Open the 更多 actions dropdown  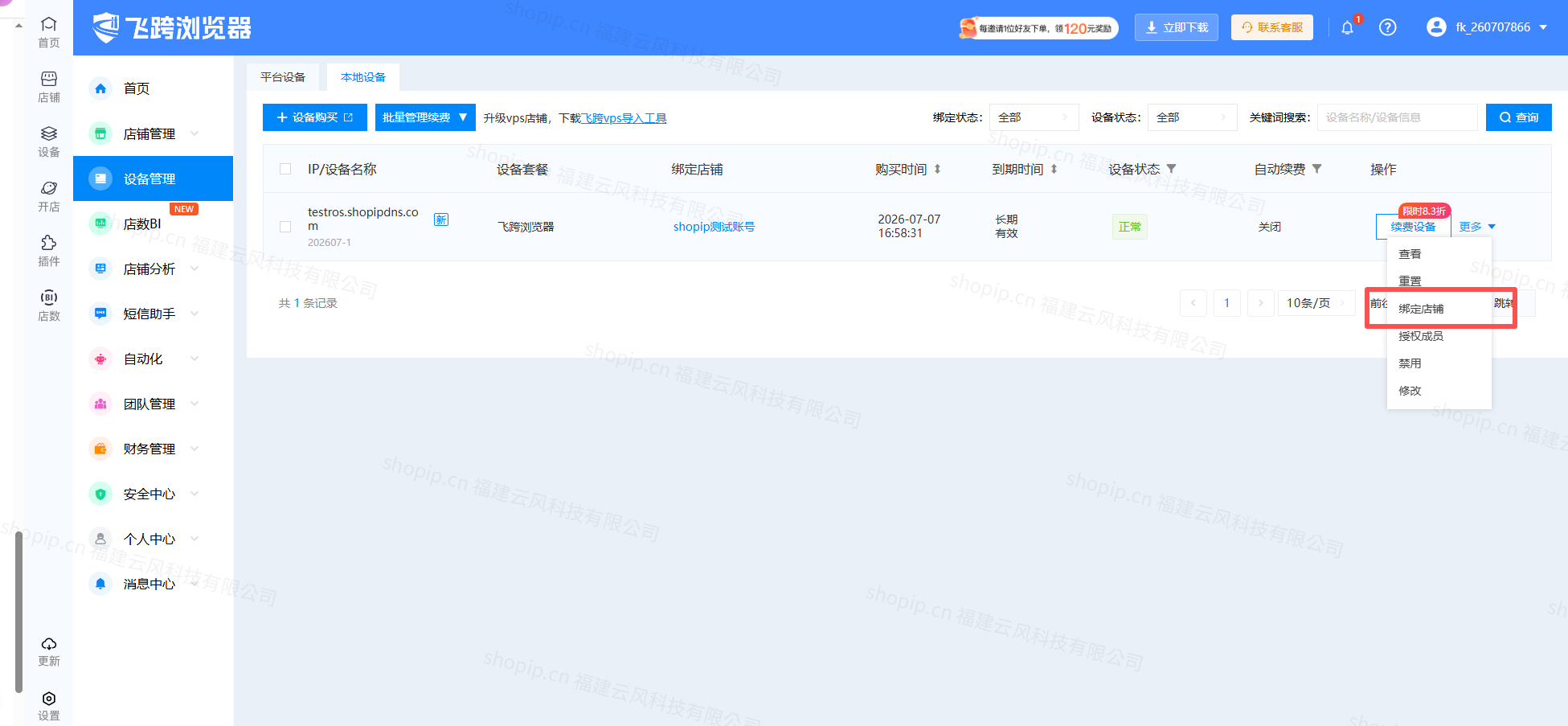click(x=1477, y=227)
